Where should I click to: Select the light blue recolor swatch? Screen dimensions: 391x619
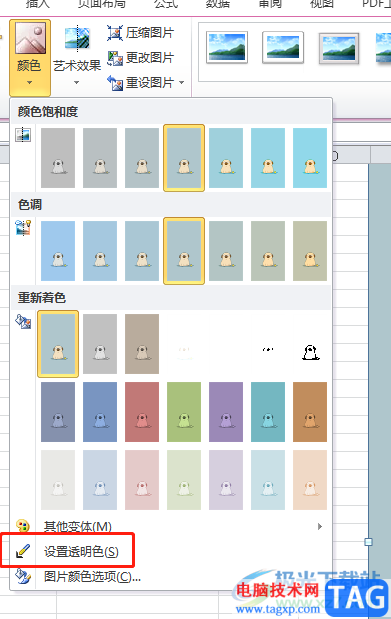pos(100,480)
